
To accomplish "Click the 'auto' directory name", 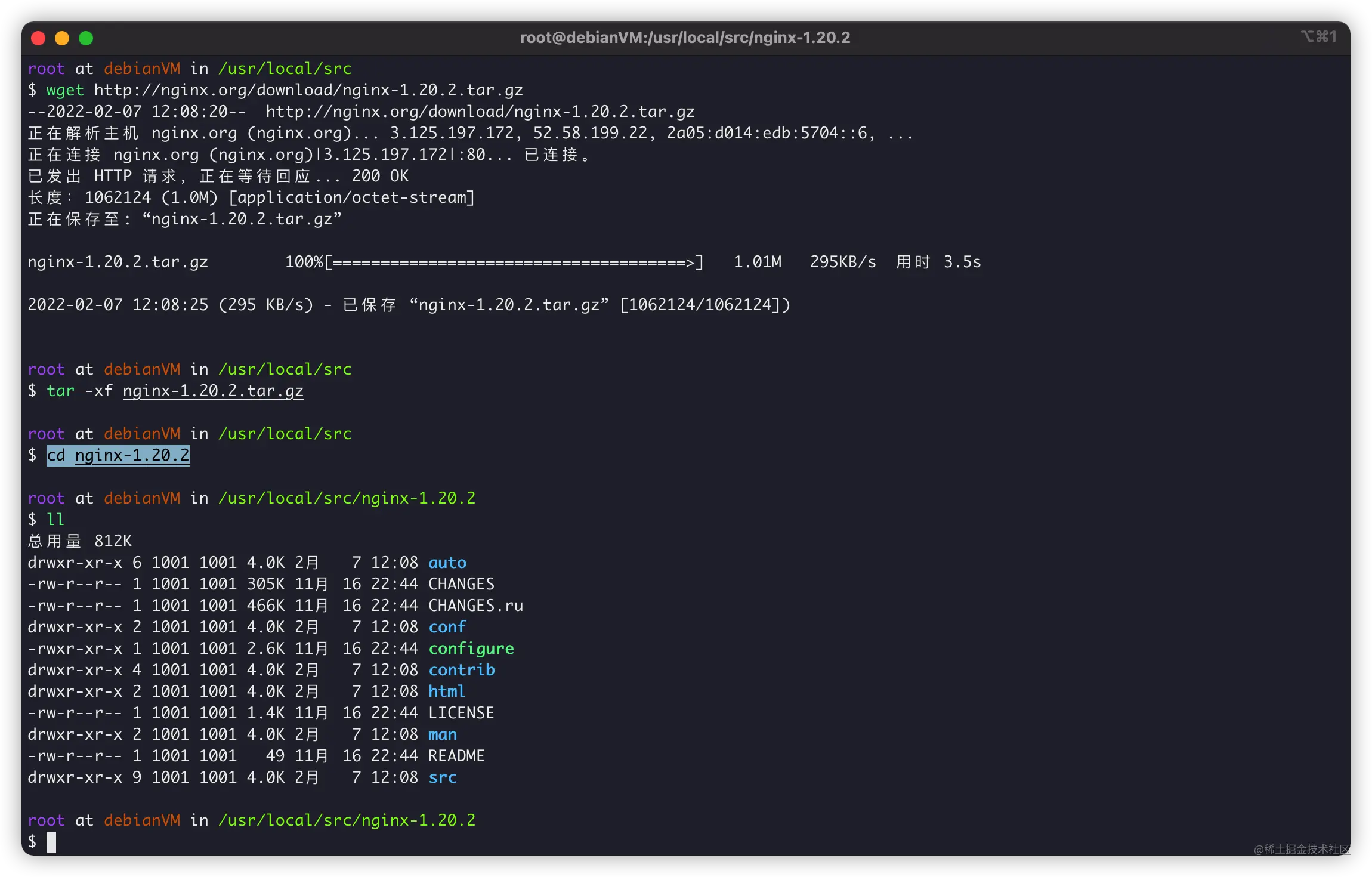I will [x=447, y=563].
